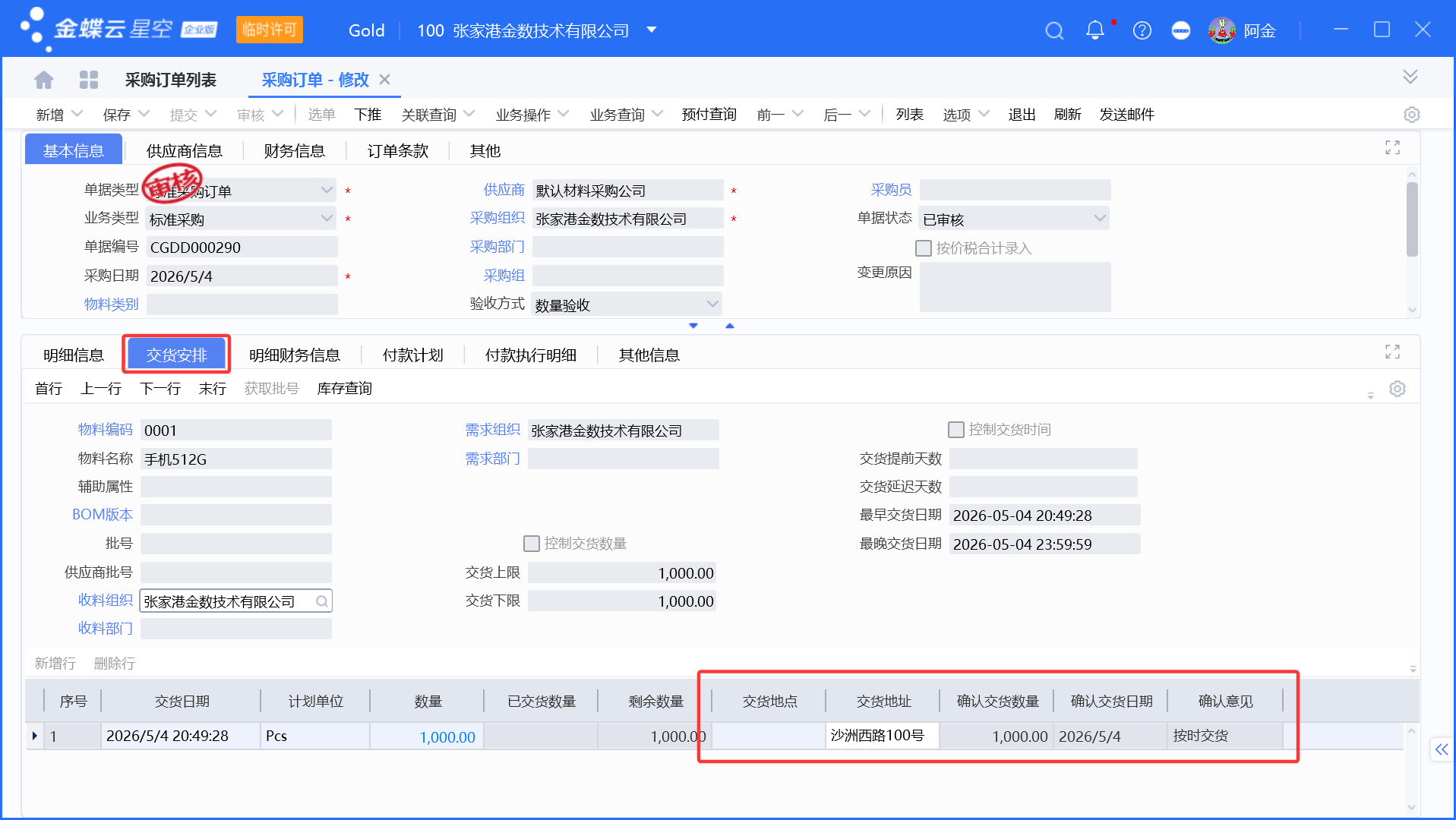Maximize the detail tabs panel
Screen dimensions: 1456x820
1392,352
